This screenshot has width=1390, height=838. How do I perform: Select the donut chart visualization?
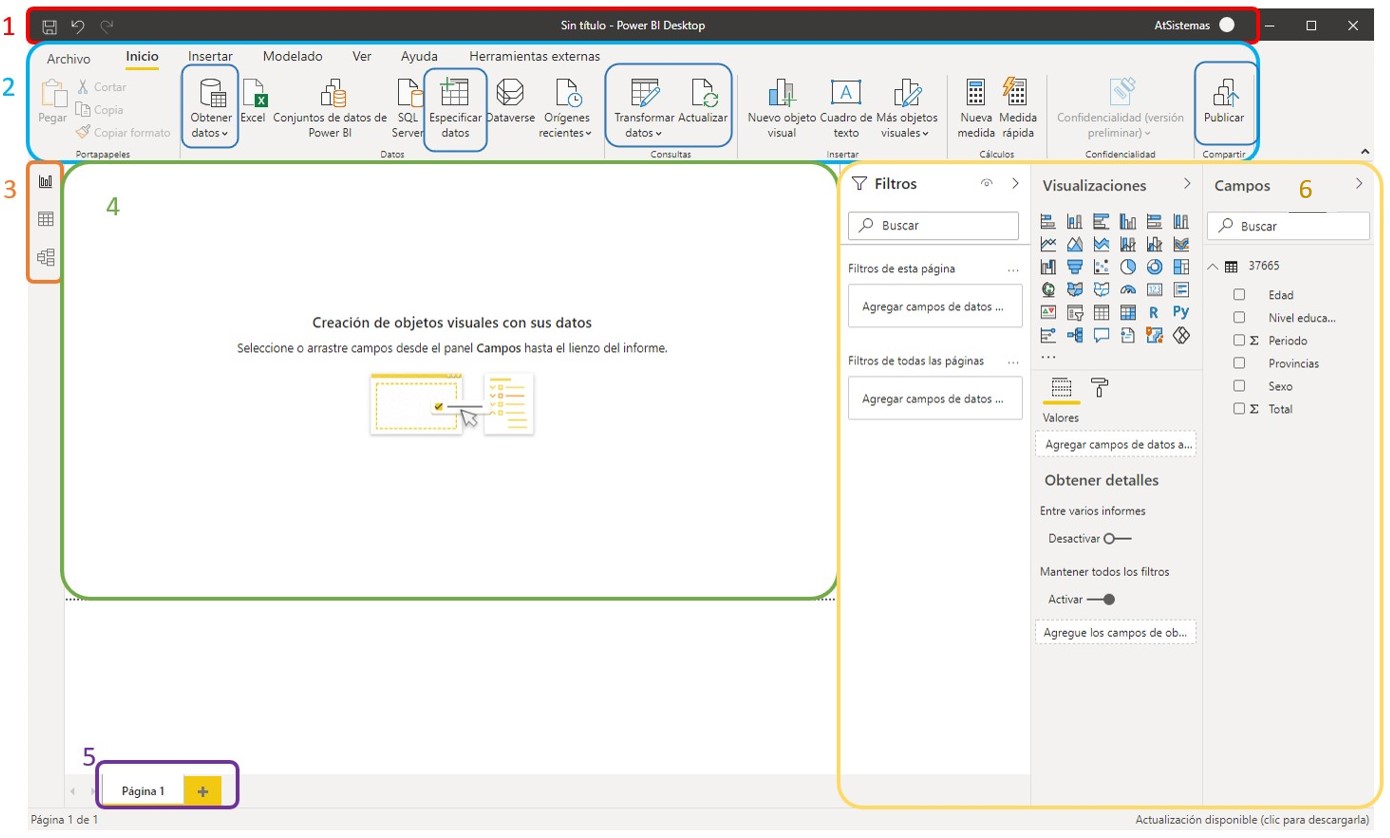click(x=1154, y=267)
